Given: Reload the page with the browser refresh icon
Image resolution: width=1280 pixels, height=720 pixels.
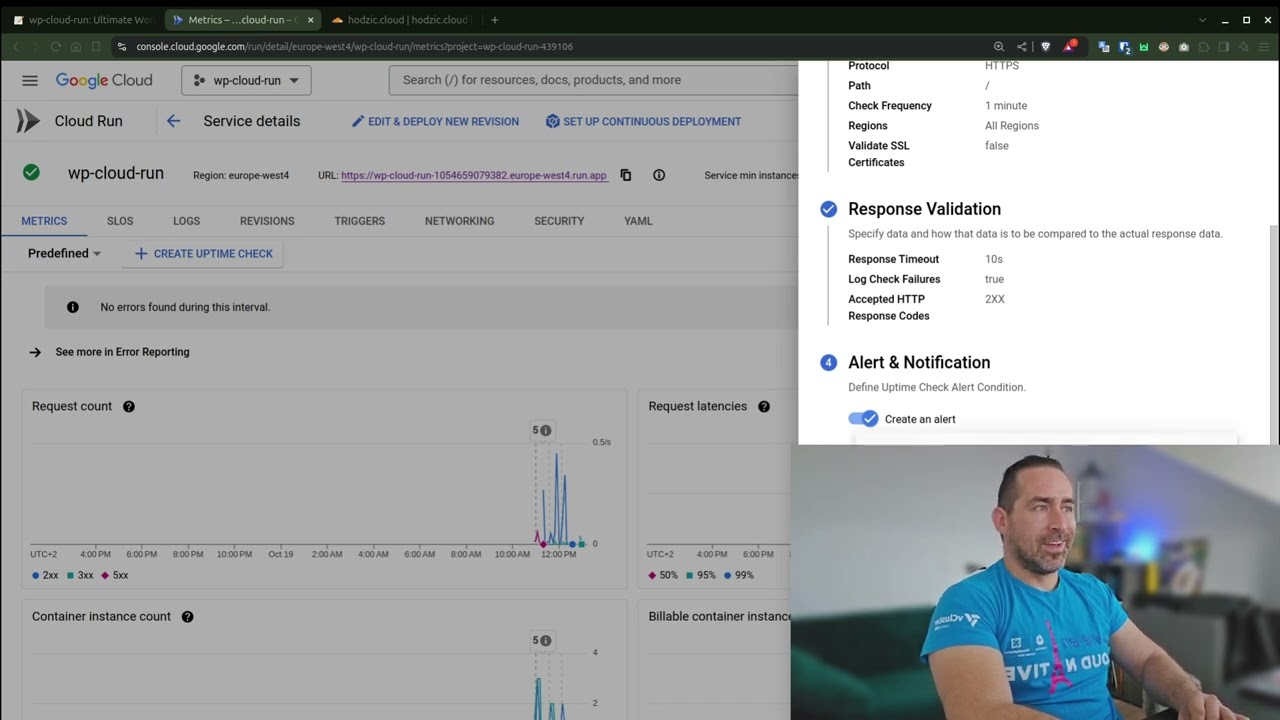Looking at the screenshot, I should [x=55, y=47].
